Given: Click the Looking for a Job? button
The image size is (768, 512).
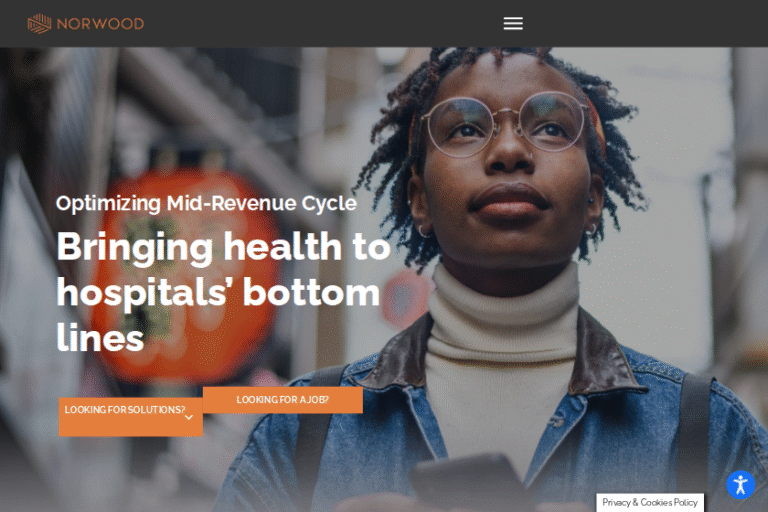Looking at the screenshot, I should (283, 400).
